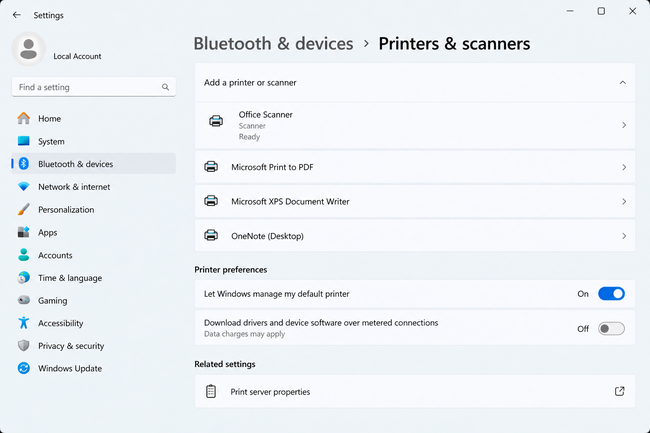Open Windows Update page

[x=94, y=368]
